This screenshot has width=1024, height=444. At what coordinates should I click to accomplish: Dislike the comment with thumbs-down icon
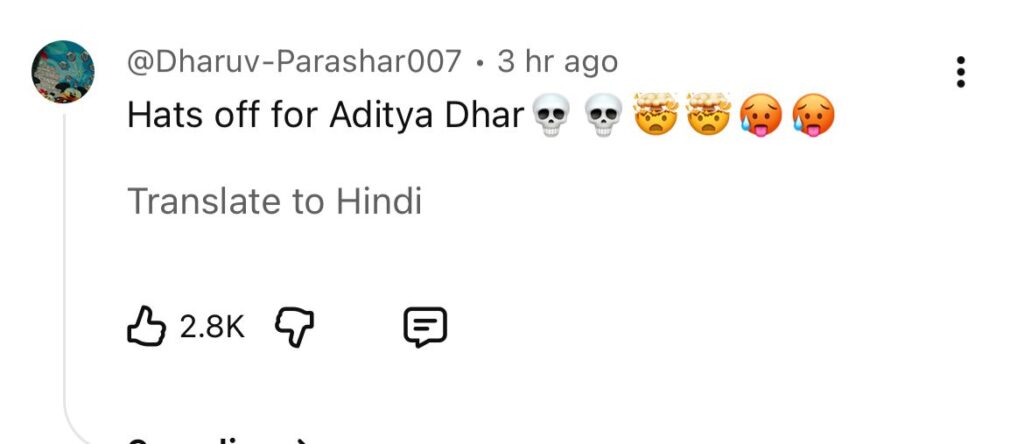(x=295, y=327)
